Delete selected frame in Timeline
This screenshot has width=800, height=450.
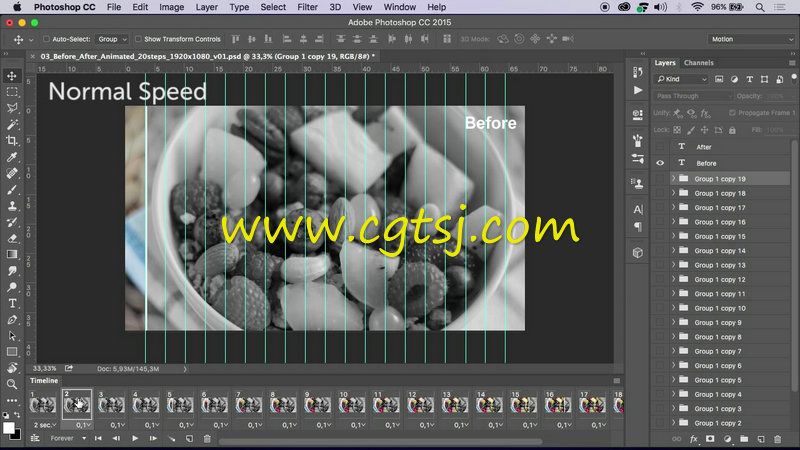[x=207, y=438]
